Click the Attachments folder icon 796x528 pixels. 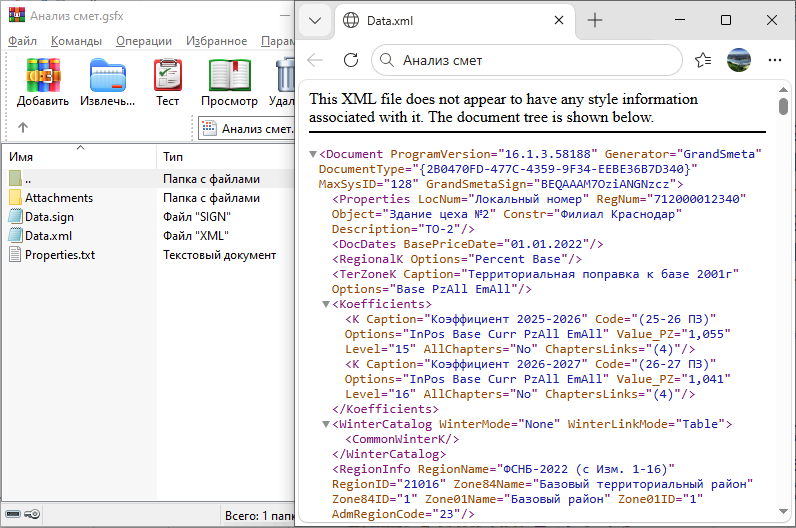(15, 197)
